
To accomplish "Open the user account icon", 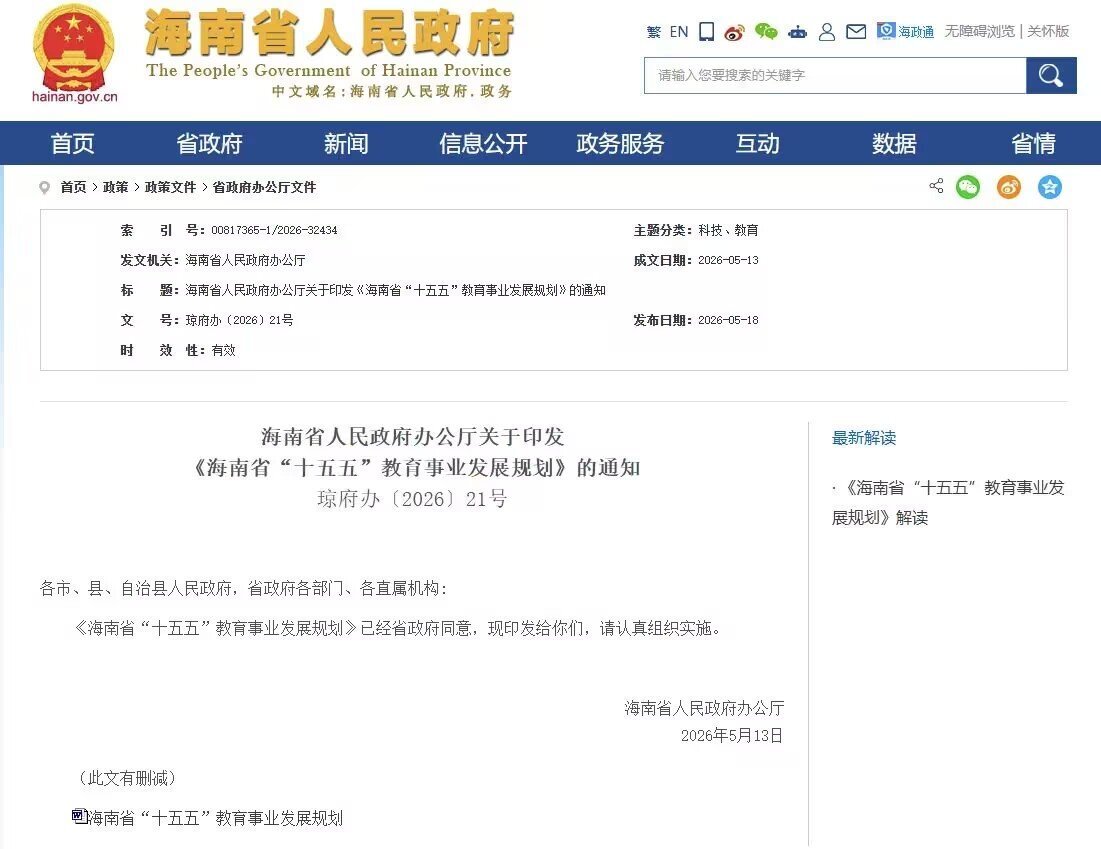I will (827, 32).
